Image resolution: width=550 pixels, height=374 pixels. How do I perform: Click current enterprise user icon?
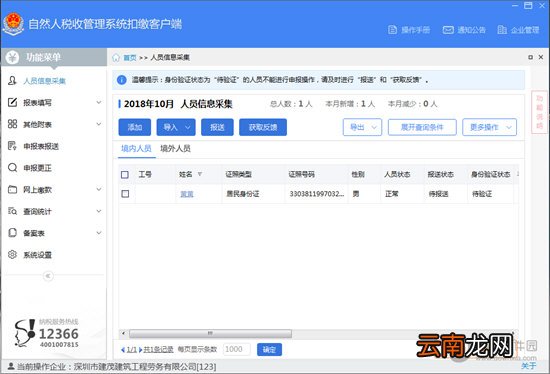click(11, 366)
